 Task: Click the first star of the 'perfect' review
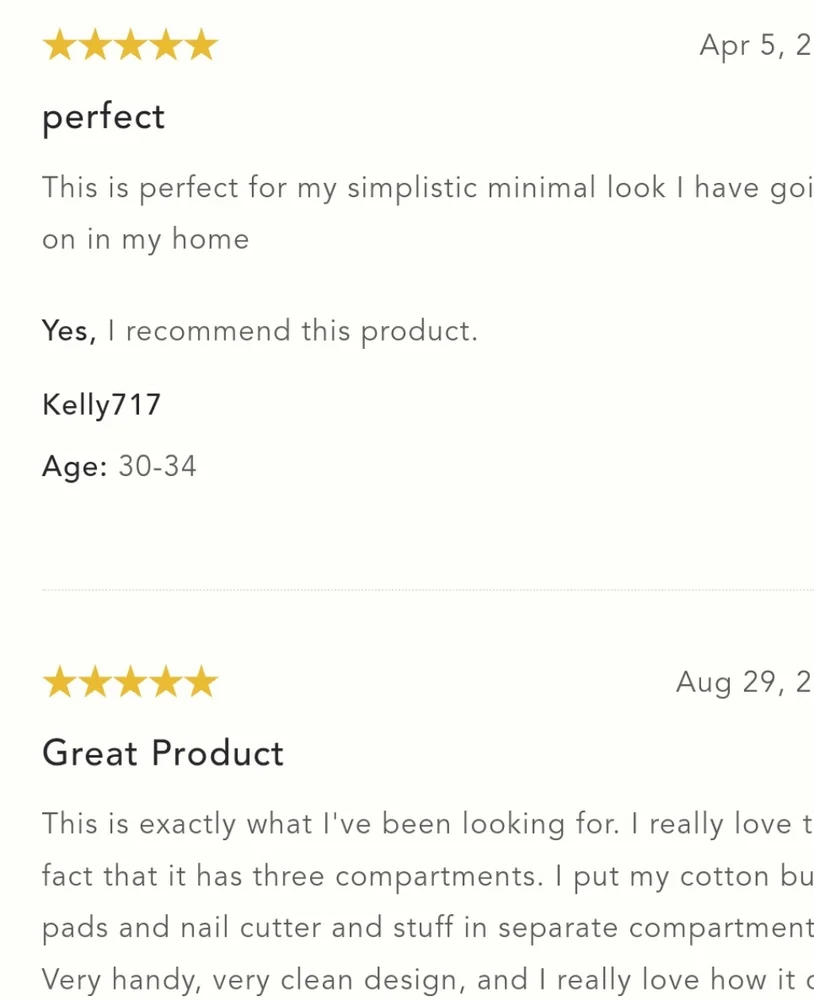pos(59,45)
